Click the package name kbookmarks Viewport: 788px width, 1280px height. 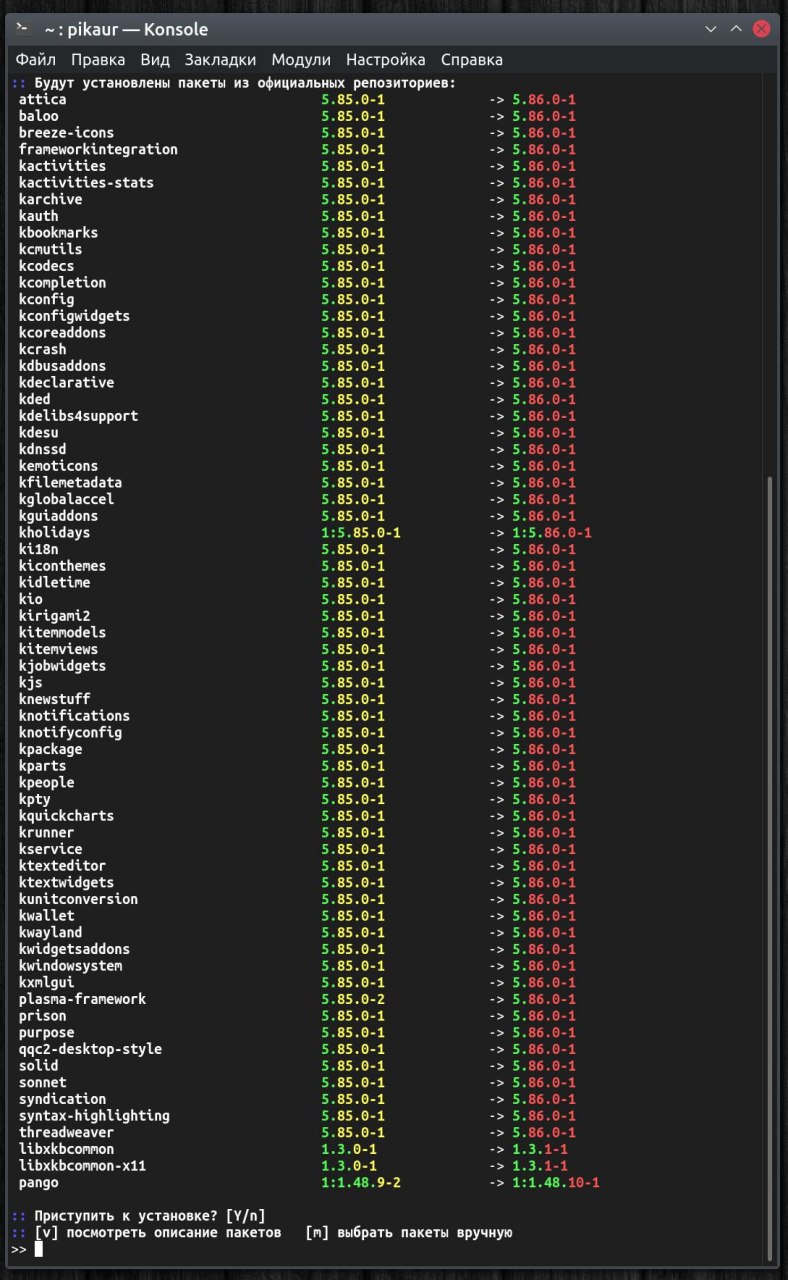coord(58,233)
